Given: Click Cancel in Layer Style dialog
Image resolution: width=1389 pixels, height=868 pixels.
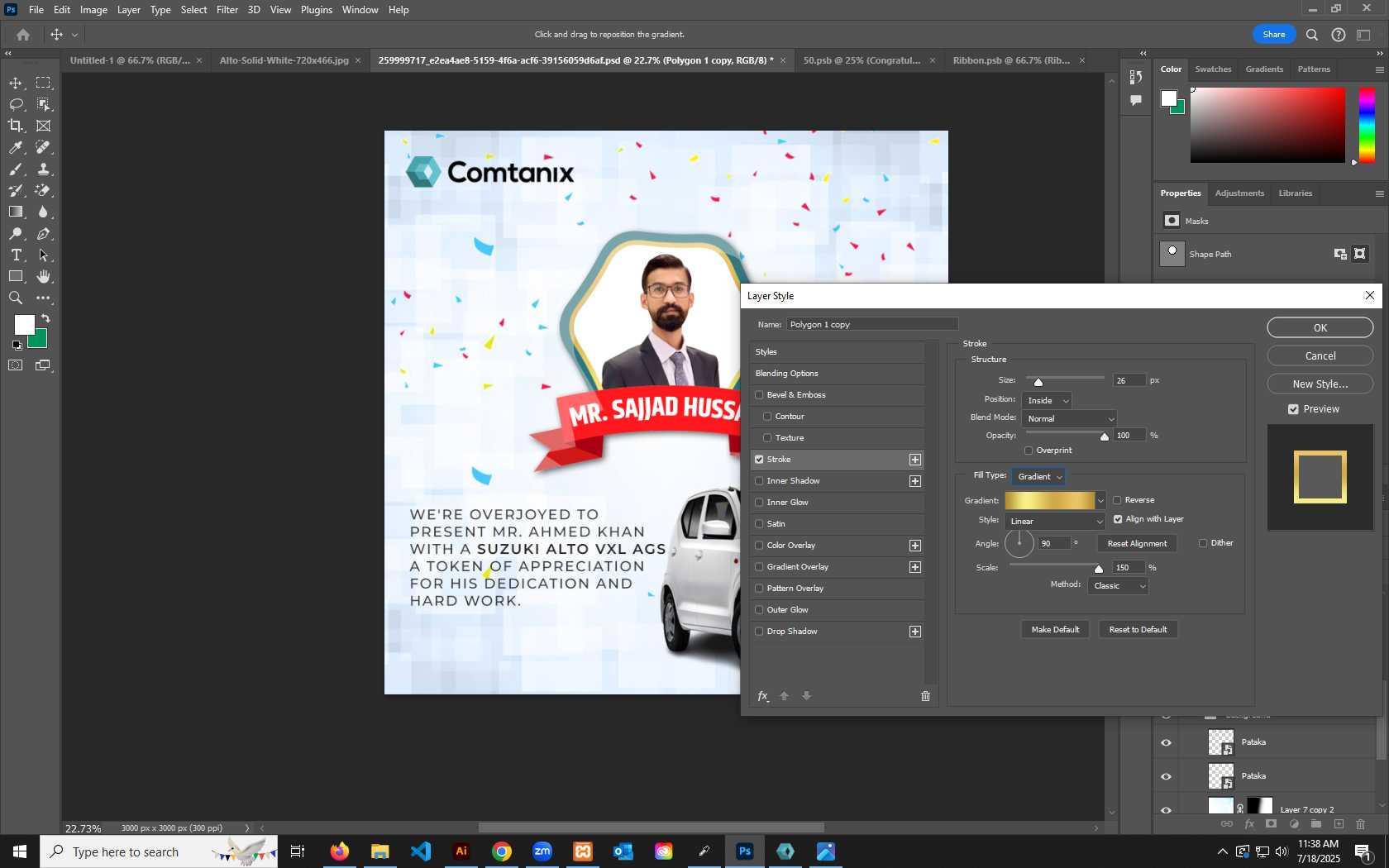Looking at the screenshot, I should coord(1320,356).
